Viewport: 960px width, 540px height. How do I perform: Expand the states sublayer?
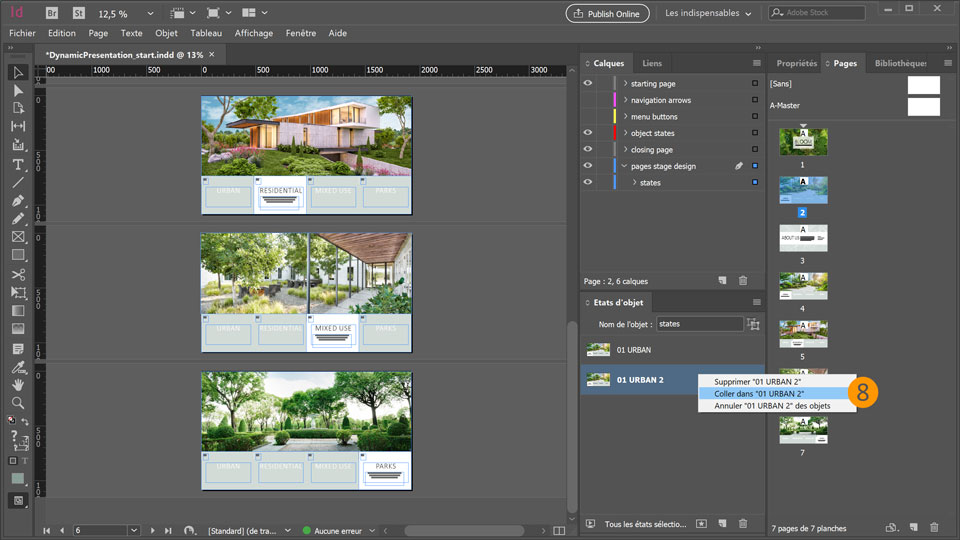click(x=634, y=182)
